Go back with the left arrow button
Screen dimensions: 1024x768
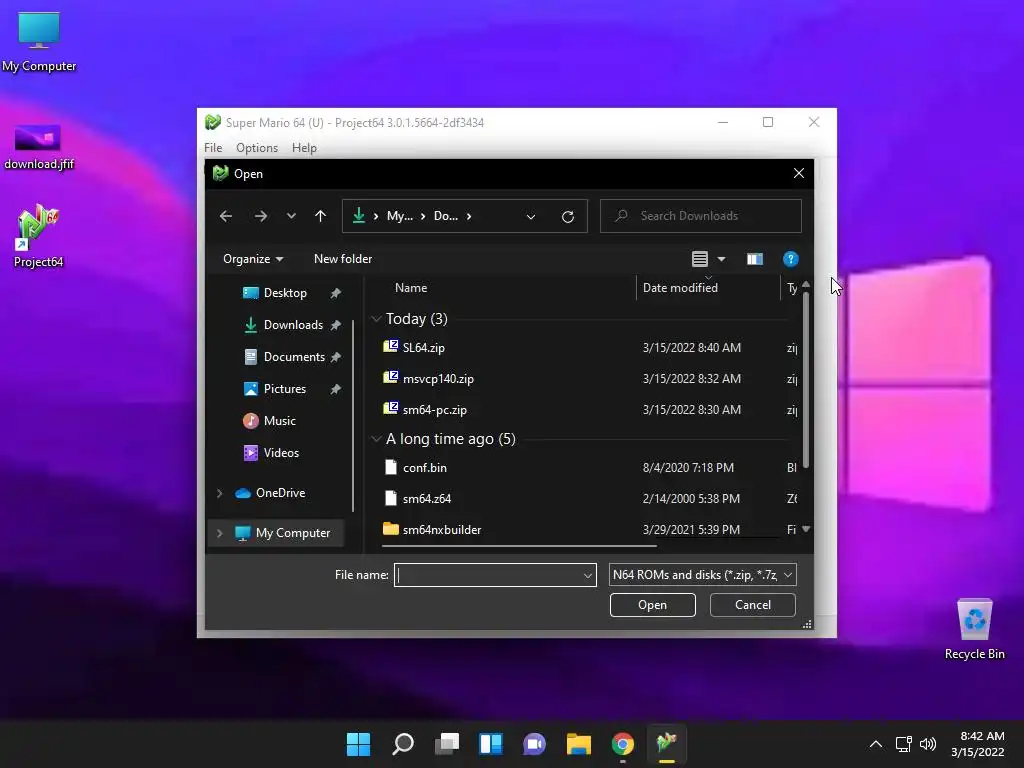(226, 216)
